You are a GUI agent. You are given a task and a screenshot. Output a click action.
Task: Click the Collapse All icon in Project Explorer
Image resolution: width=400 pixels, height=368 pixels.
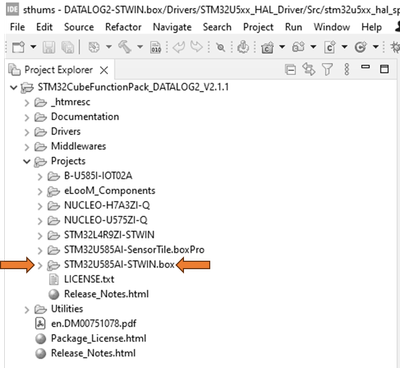click(290, 70)
